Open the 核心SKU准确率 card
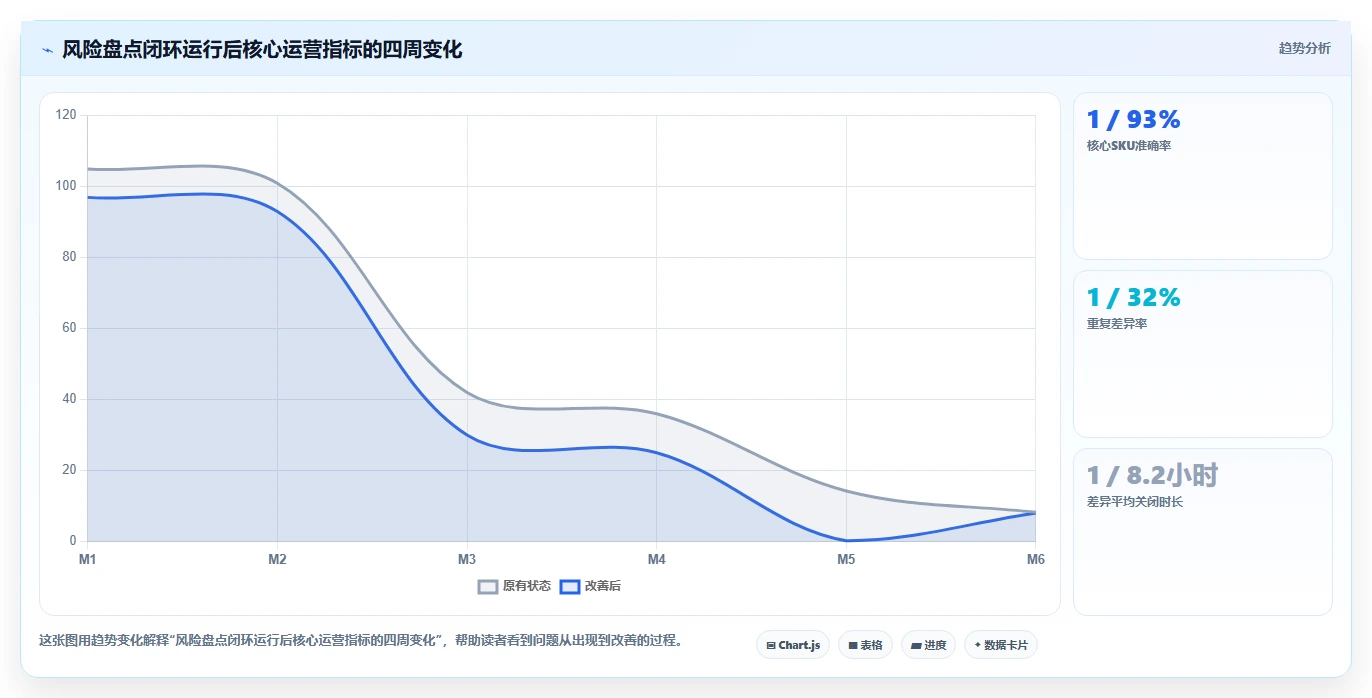The height and width of the screenshot is (698, 1372). (1203, 176)
